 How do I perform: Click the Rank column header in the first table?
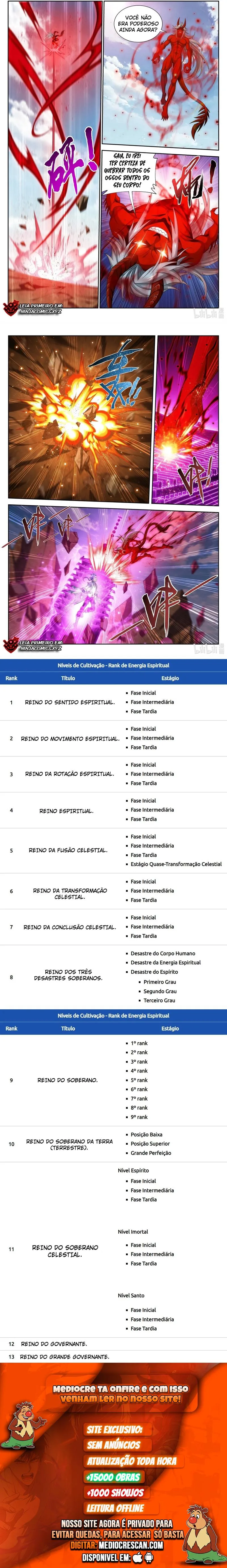(x=12, y=678)
